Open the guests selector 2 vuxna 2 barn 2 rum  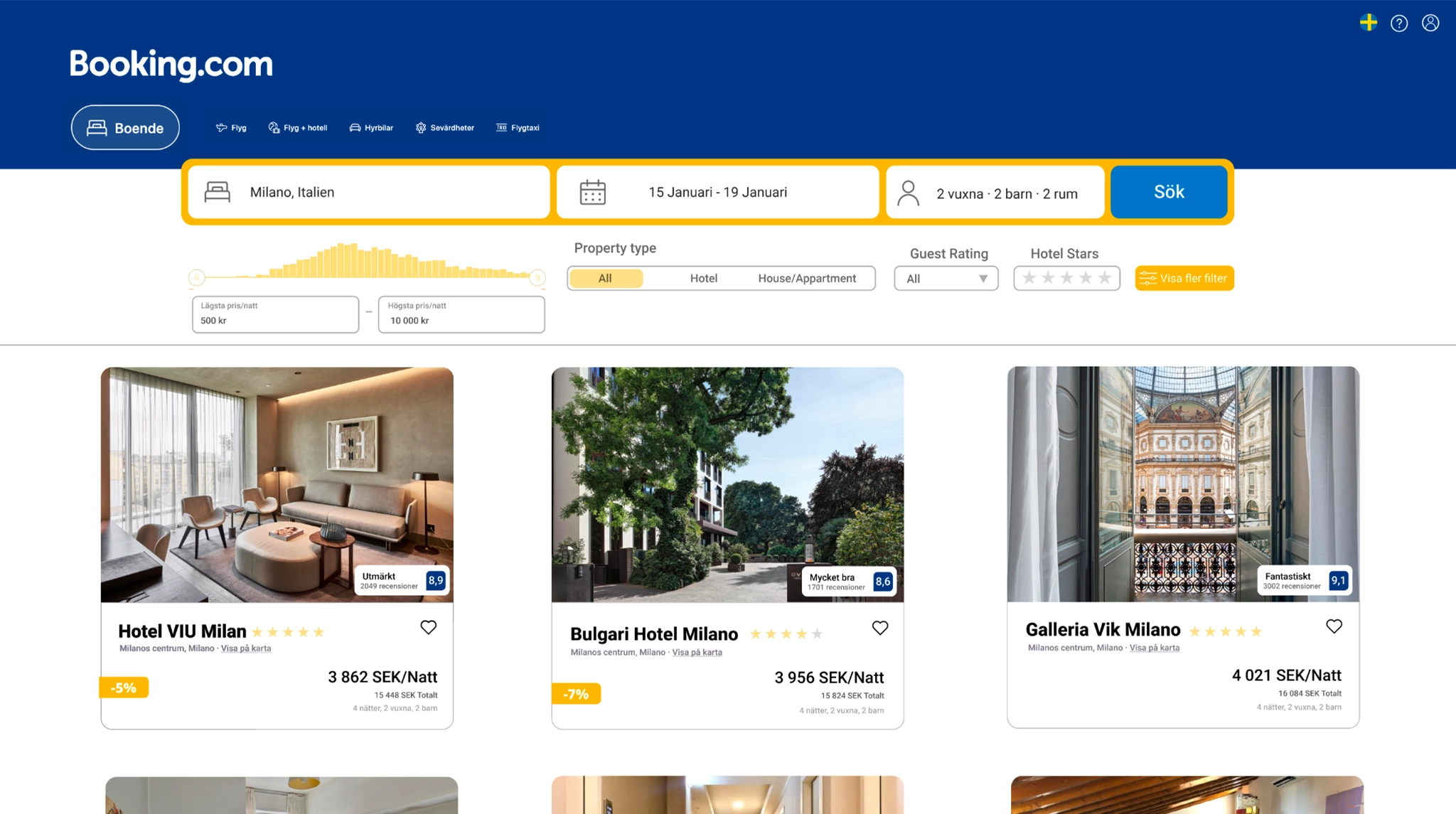995,192
